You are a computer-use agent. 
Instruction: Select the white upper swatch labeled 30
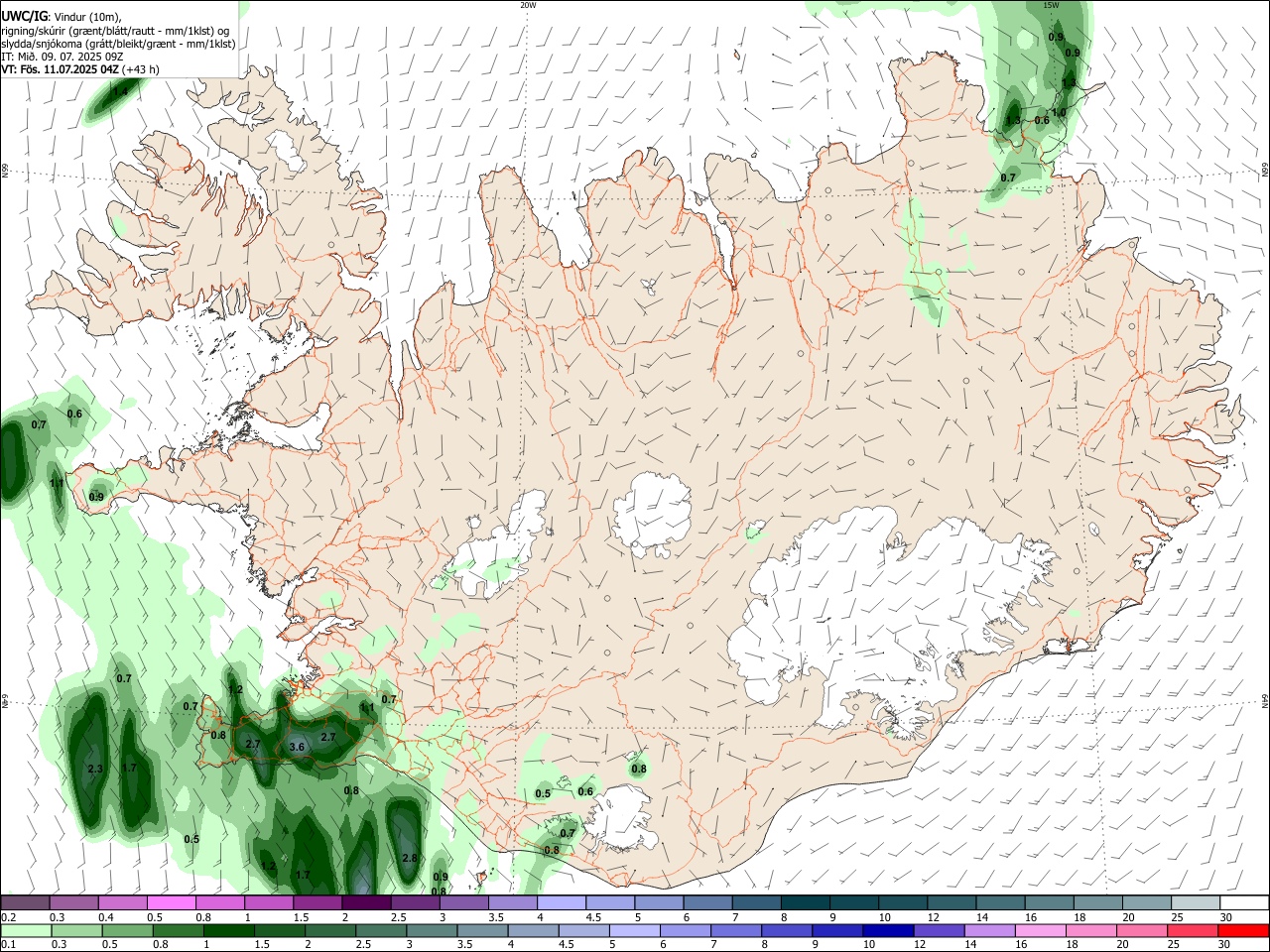click(1245, 902)
